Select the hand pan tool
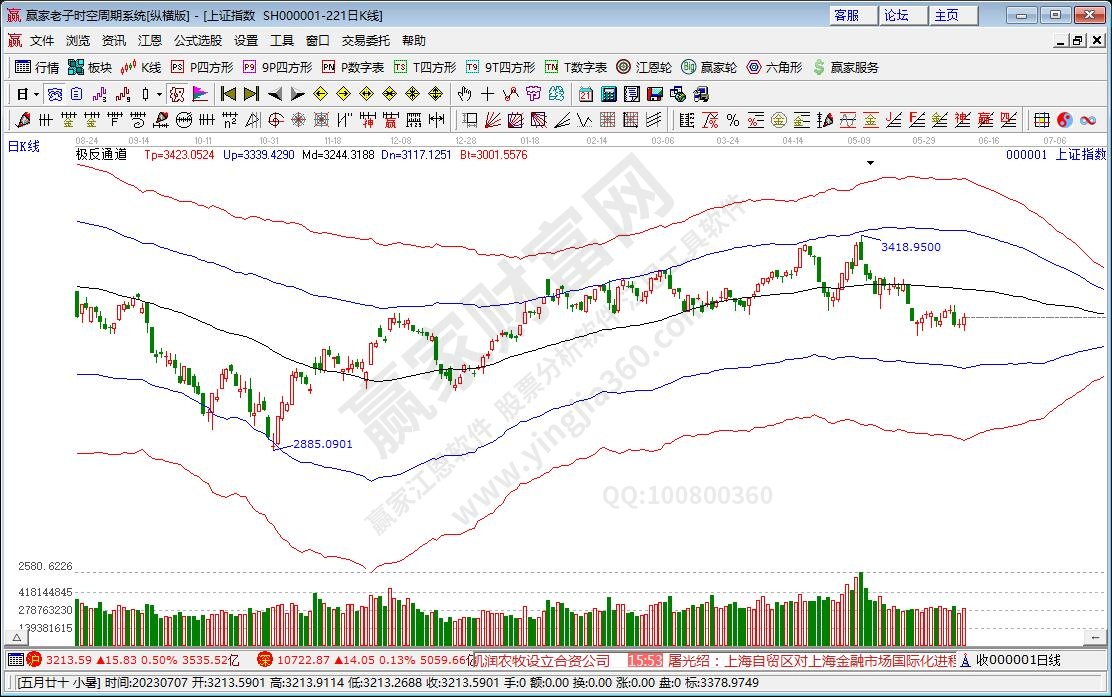The image size is (1112, 697). click(464, 94)
